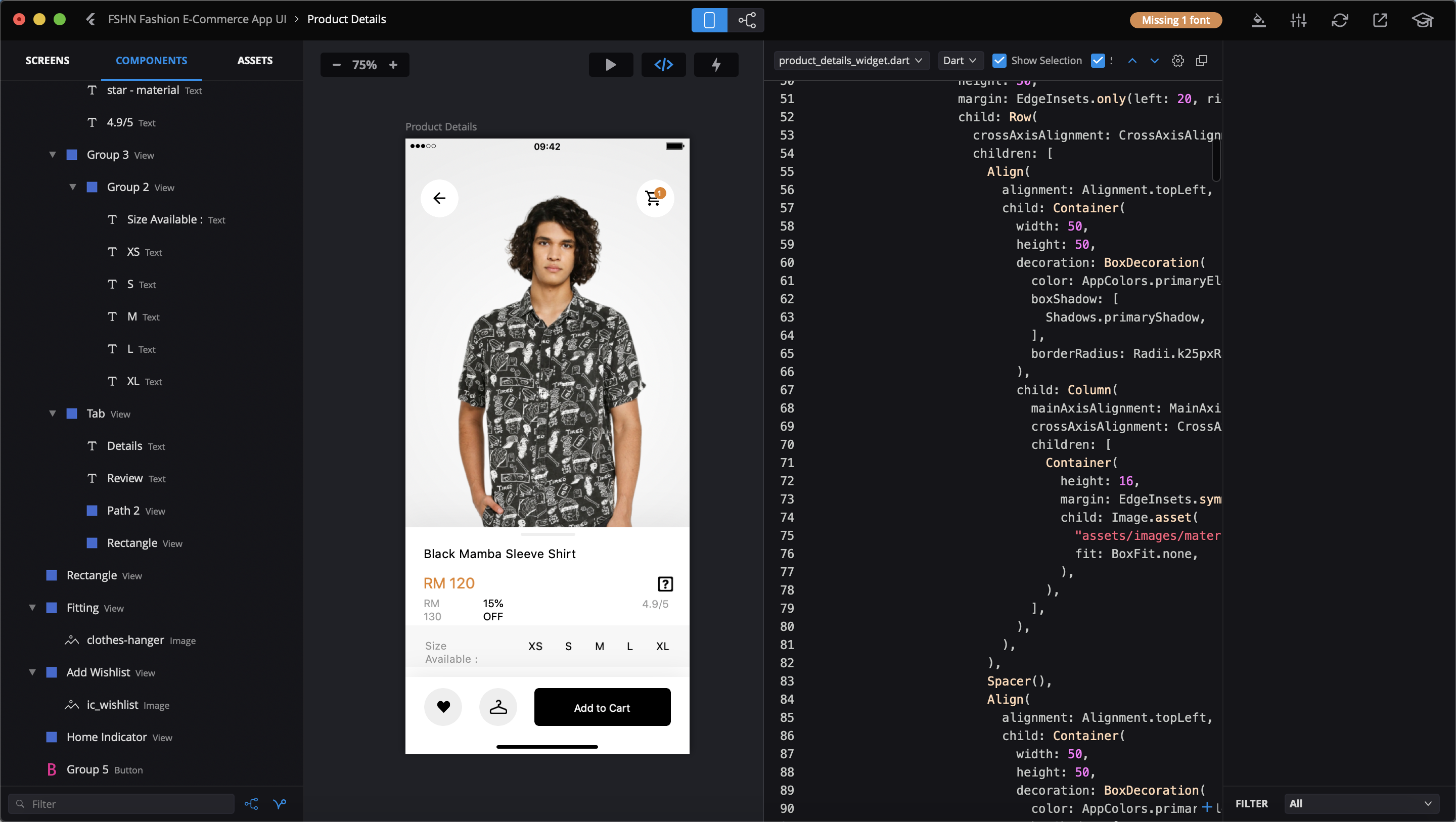Click the copy code icon

1202,61
